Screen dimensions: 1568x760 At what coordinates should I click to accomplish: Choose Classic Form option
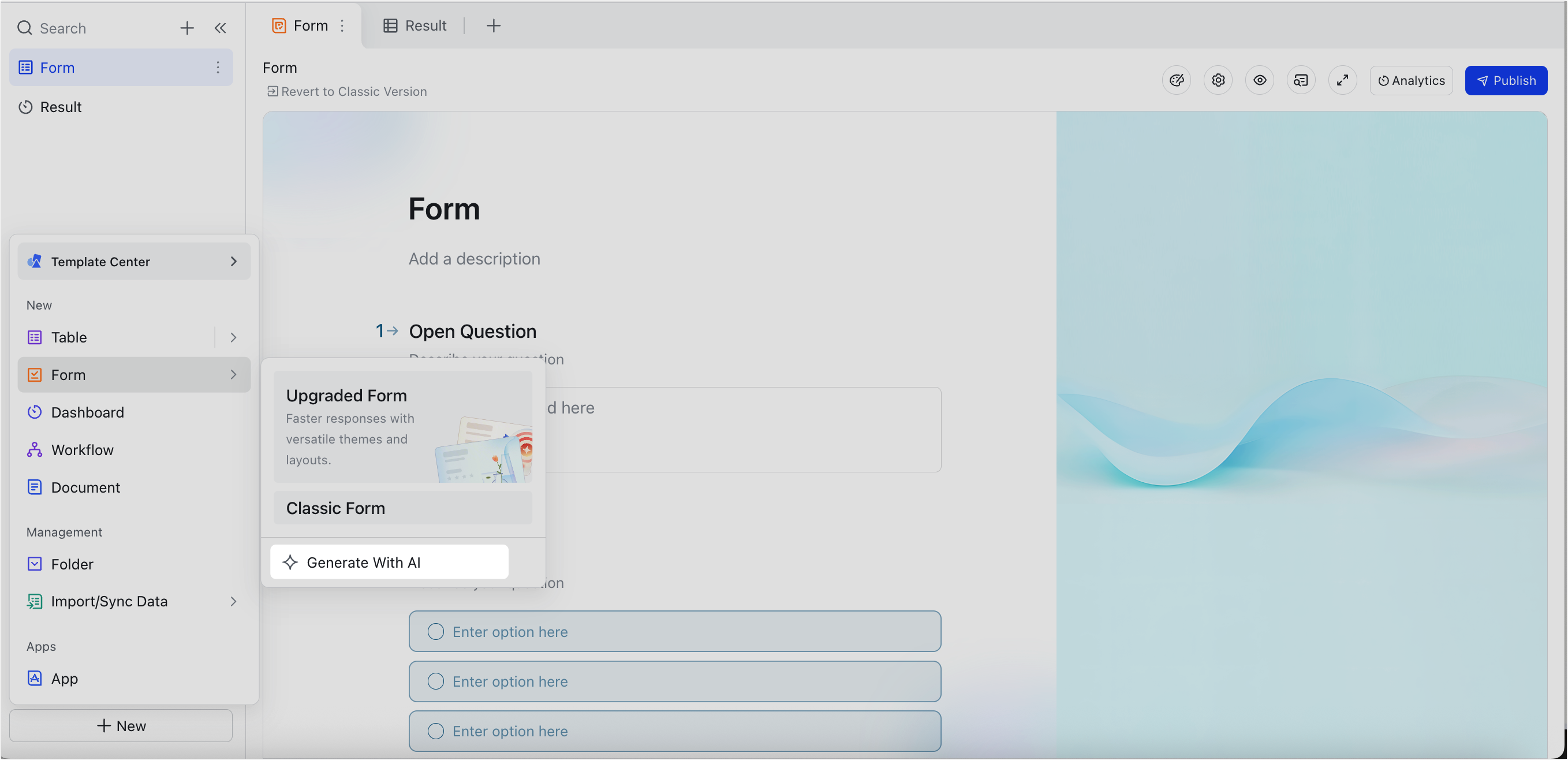[x=403, y=508]
